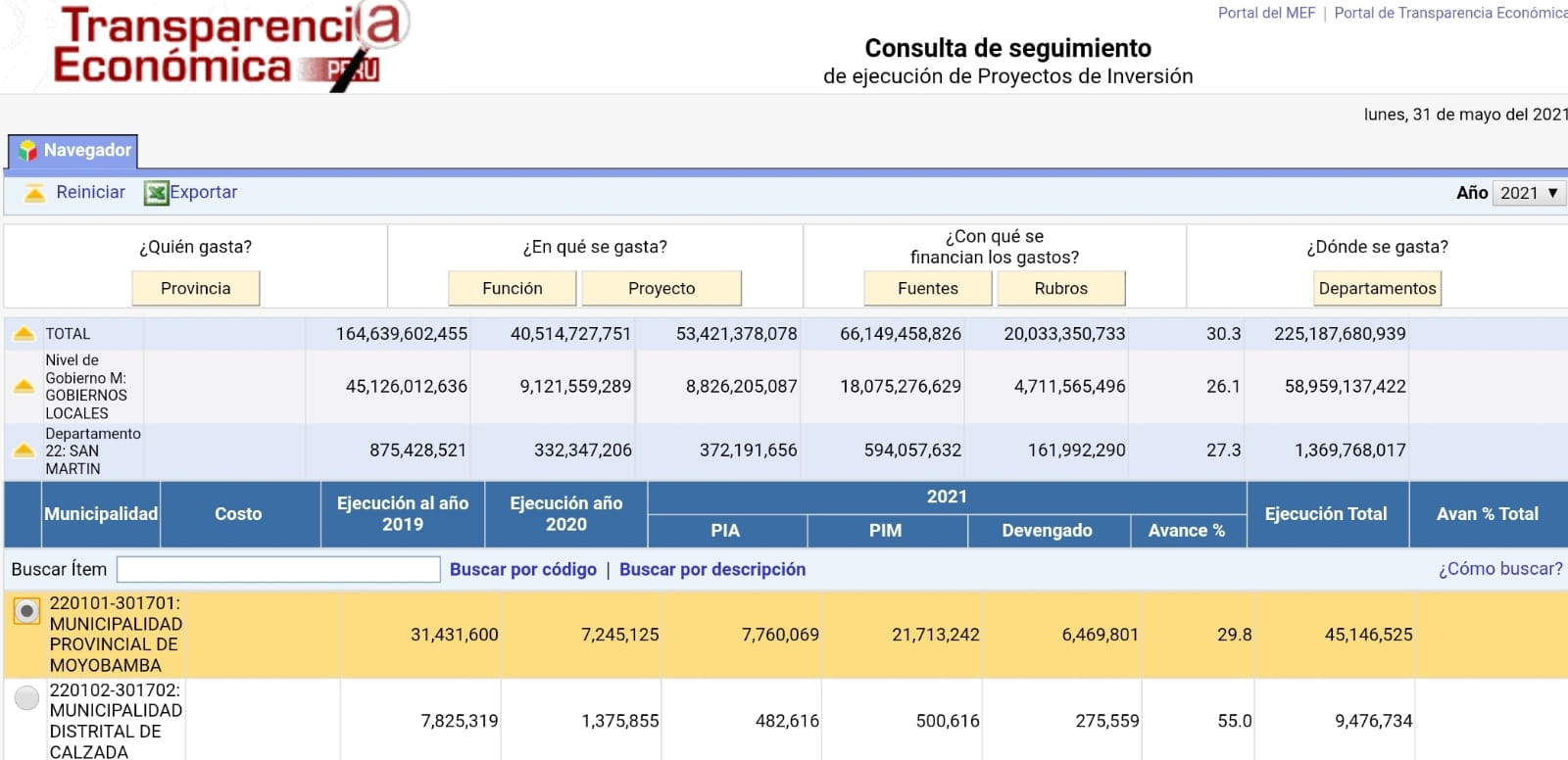Click the up arrow beside San Martin row

(24, 451)
